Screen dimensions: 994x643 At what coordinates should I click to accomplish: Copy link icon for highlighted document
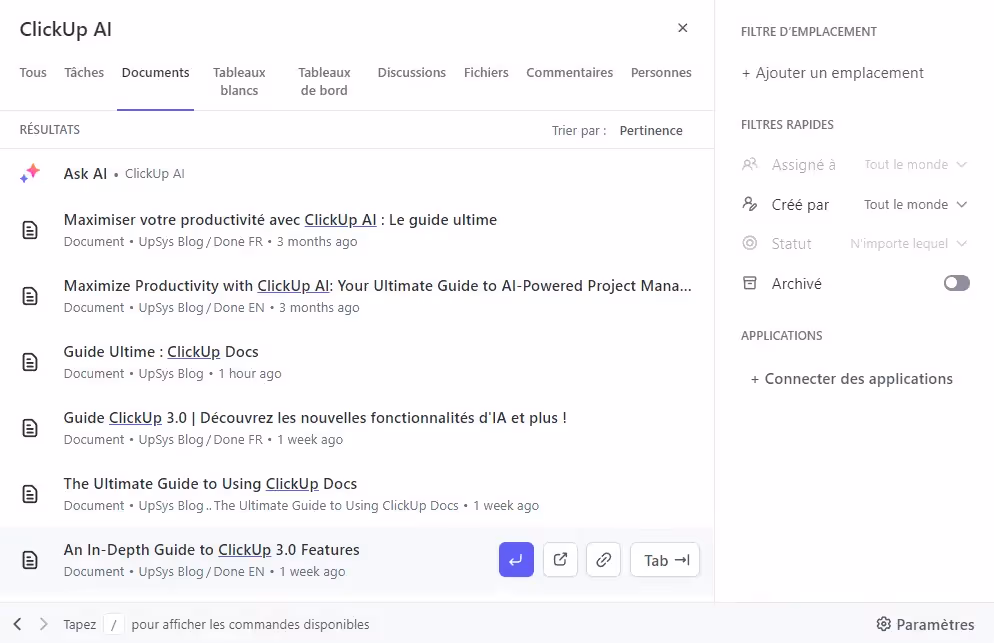(x=603, y=560)
